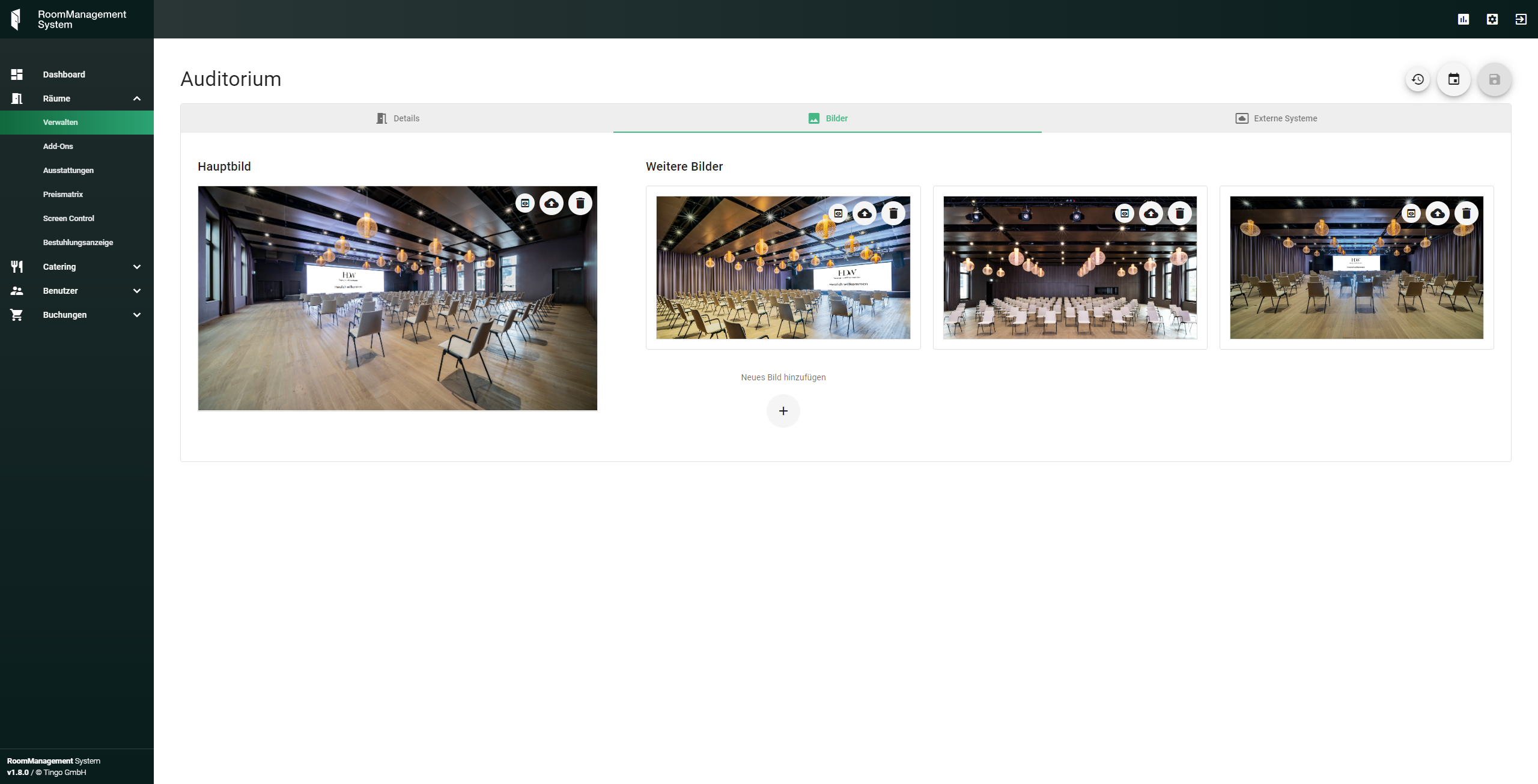
Task: Delete the first Weitere Bilder image
Action: [x=893, y=213]
